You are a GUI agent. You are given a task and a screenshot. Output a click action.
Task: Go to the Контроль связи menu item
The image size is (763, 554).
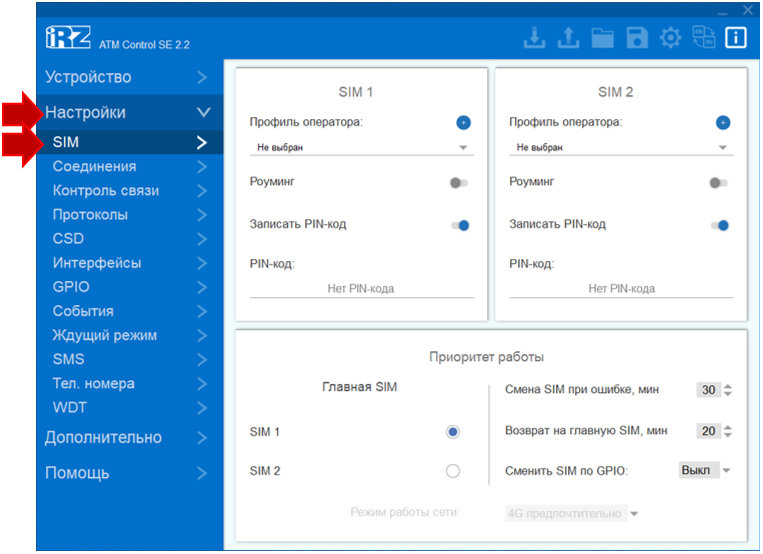pyautogui.click(x=127, y=190)
